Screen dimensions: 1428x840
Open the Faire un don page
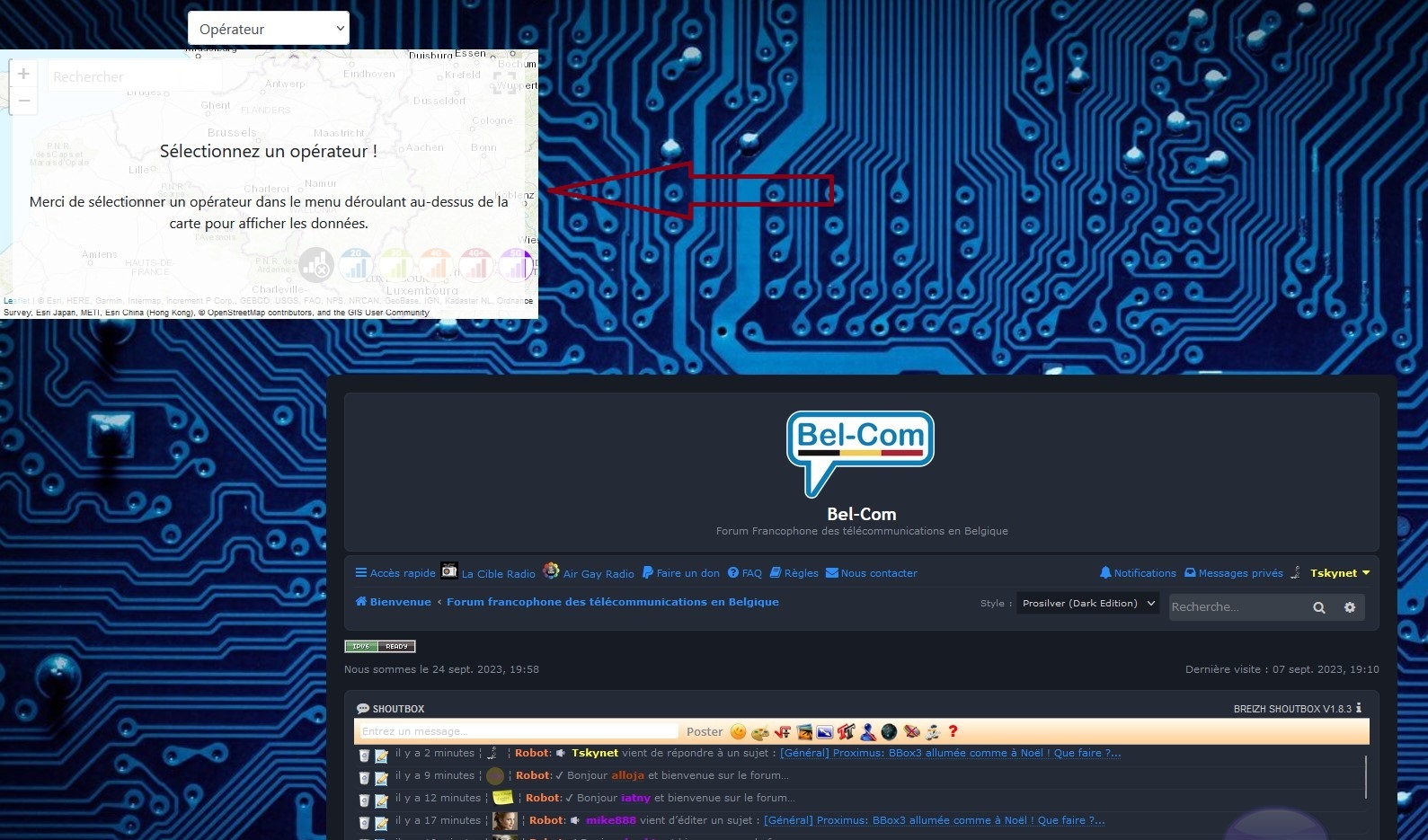[681, 573]
